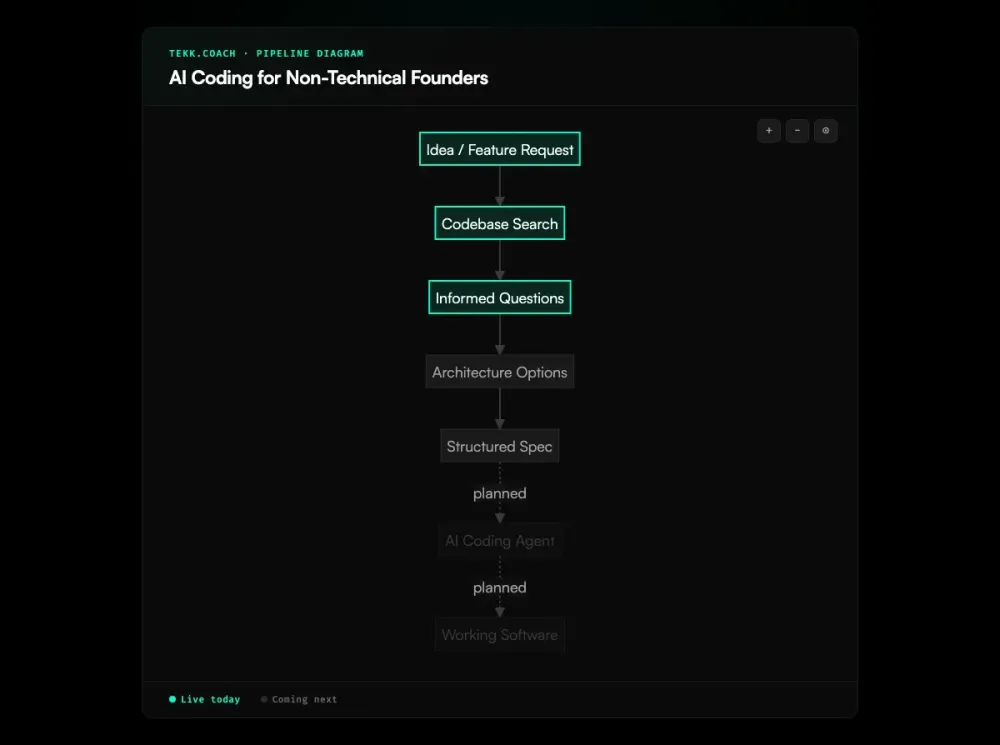Toggle the Live today legend filter
Image resolution: width=1000 pixels, height=745 pixels.
coord(204,699)
